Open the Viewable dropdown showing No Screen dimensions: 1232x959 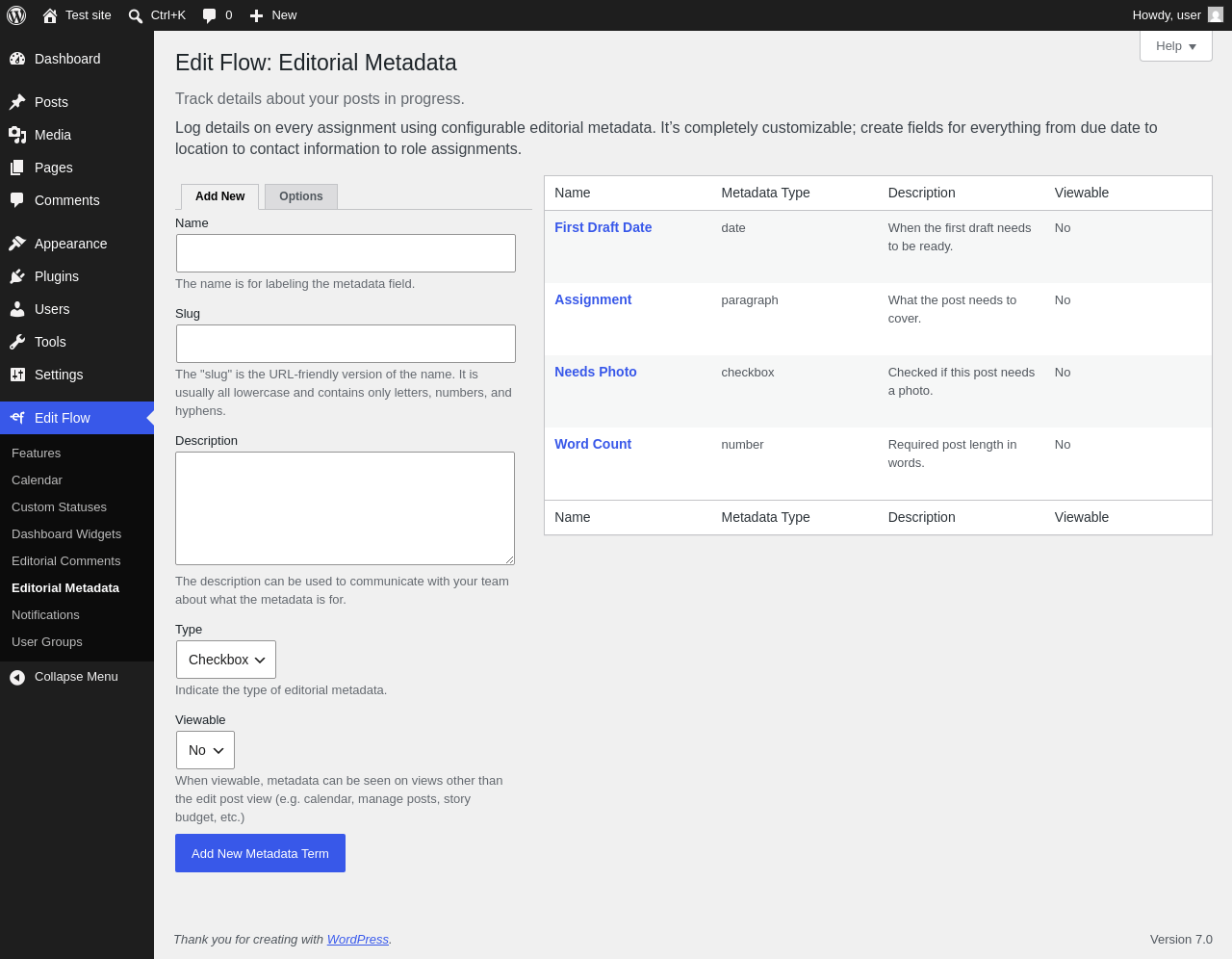click(205, 750)
